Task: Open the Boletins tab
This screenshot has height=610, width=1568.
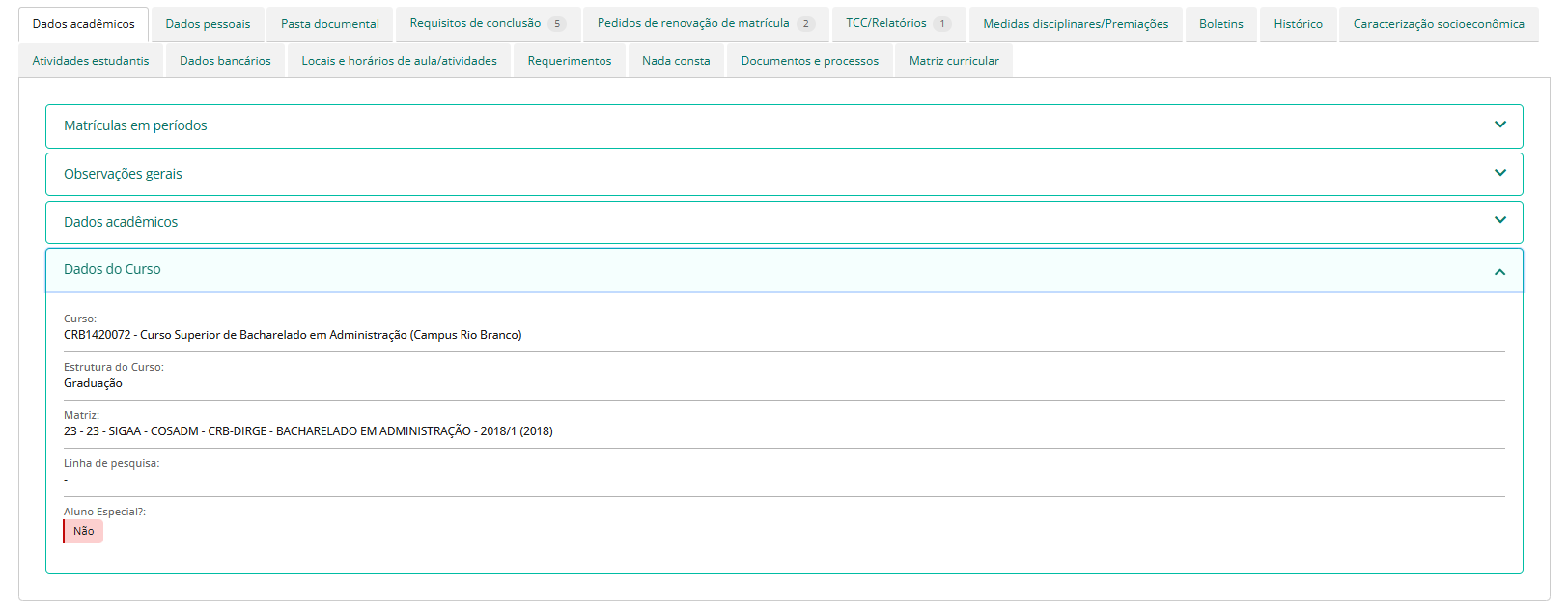Action: 1221,24
